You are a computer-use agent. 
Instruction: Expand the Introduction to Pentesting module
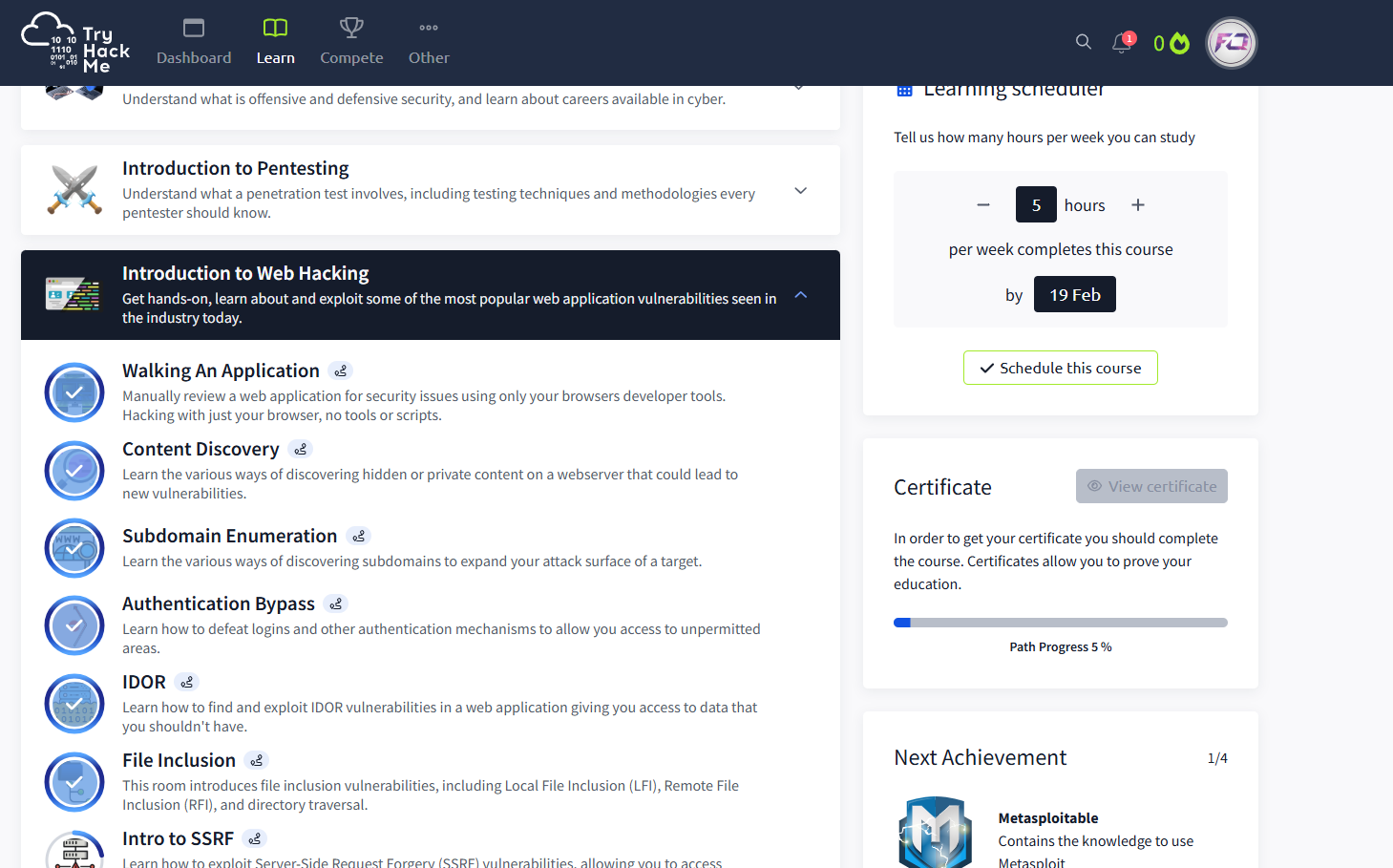click(x=800, y=191)
